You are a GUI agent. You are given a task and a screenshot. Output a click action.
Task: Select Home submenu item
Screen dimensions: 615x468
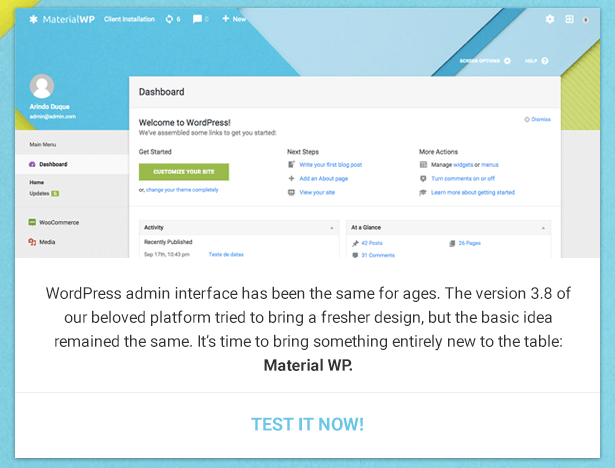36,182
